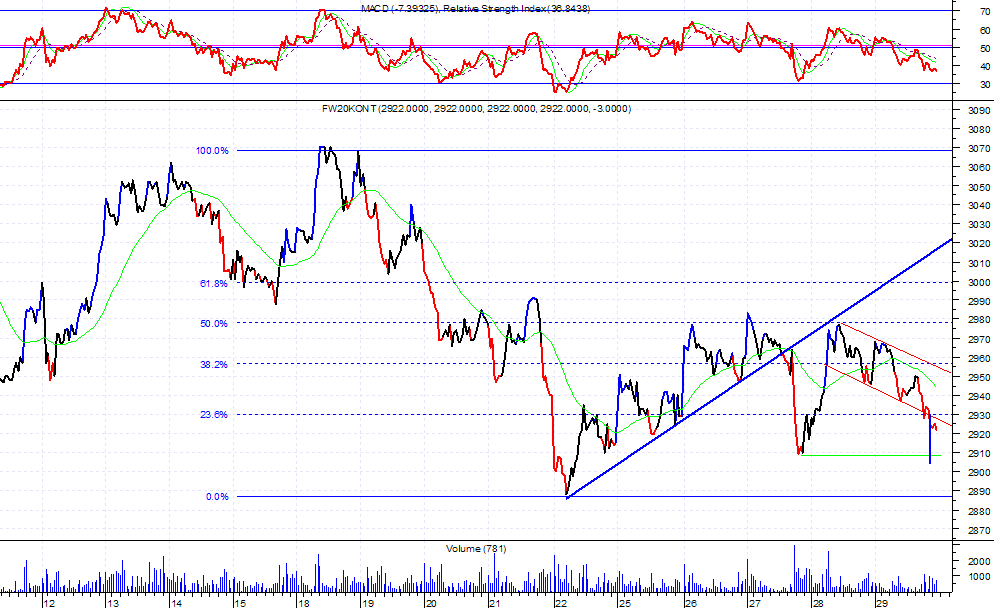Image resolution: width=994 pixels, height=608 pixels.
Task: Click the 2960 price axis value
Action: 979,359
